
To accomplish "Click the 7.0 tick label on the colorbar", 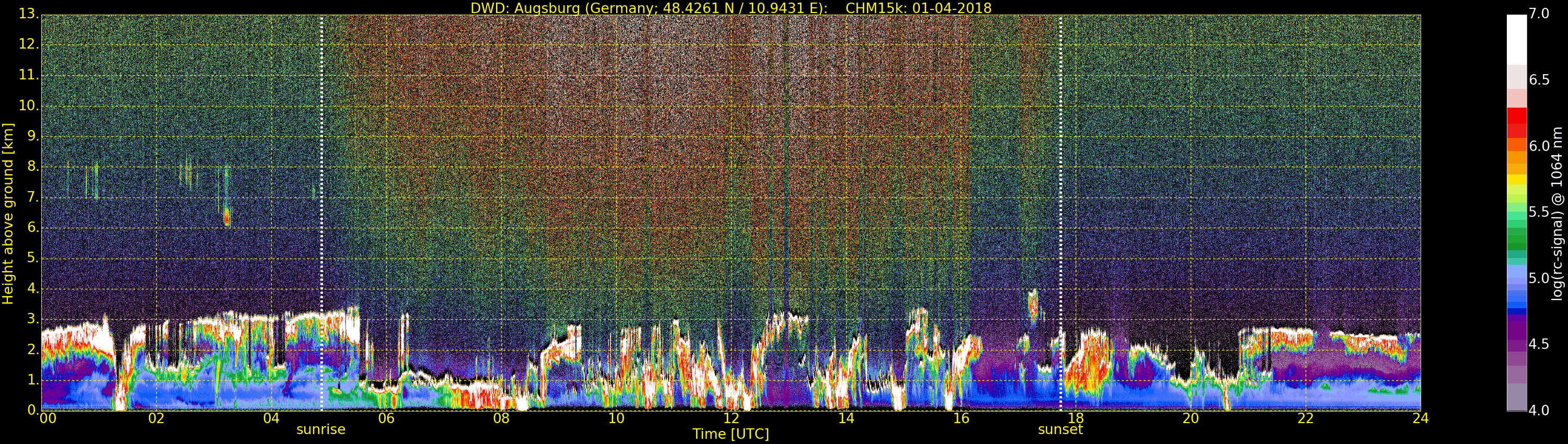I will [1539, 14].
